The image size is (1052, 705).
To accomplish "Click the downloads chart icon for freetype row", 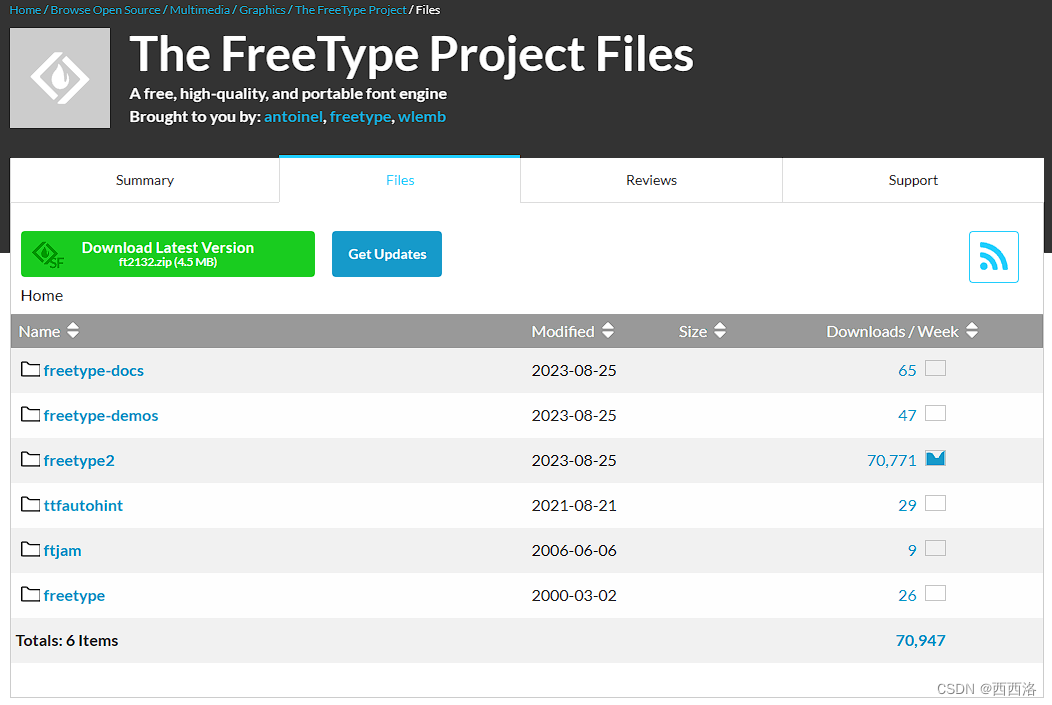I will click(x=935, y=593).
